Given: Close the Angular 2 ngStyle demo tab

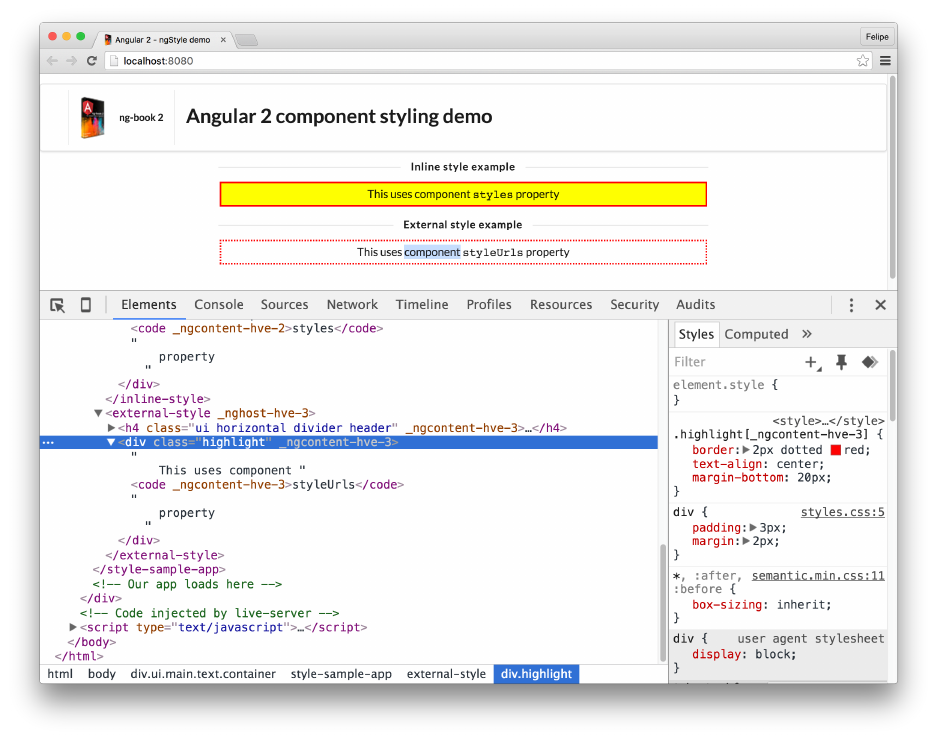Looking at the screenshot, I should coord(223,40).
